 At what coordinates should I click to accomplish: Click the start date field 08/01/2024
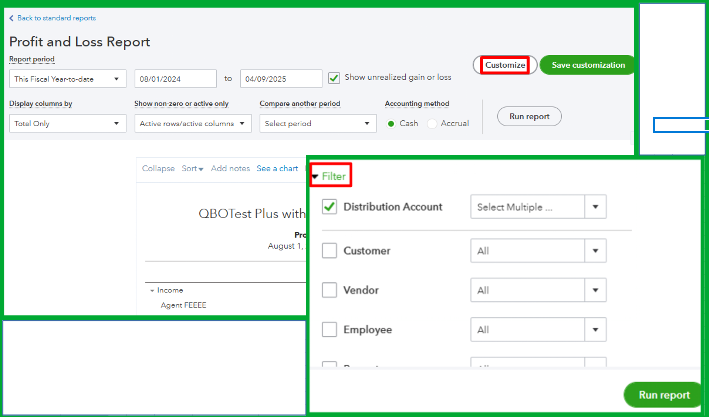(x=175, y=78)
